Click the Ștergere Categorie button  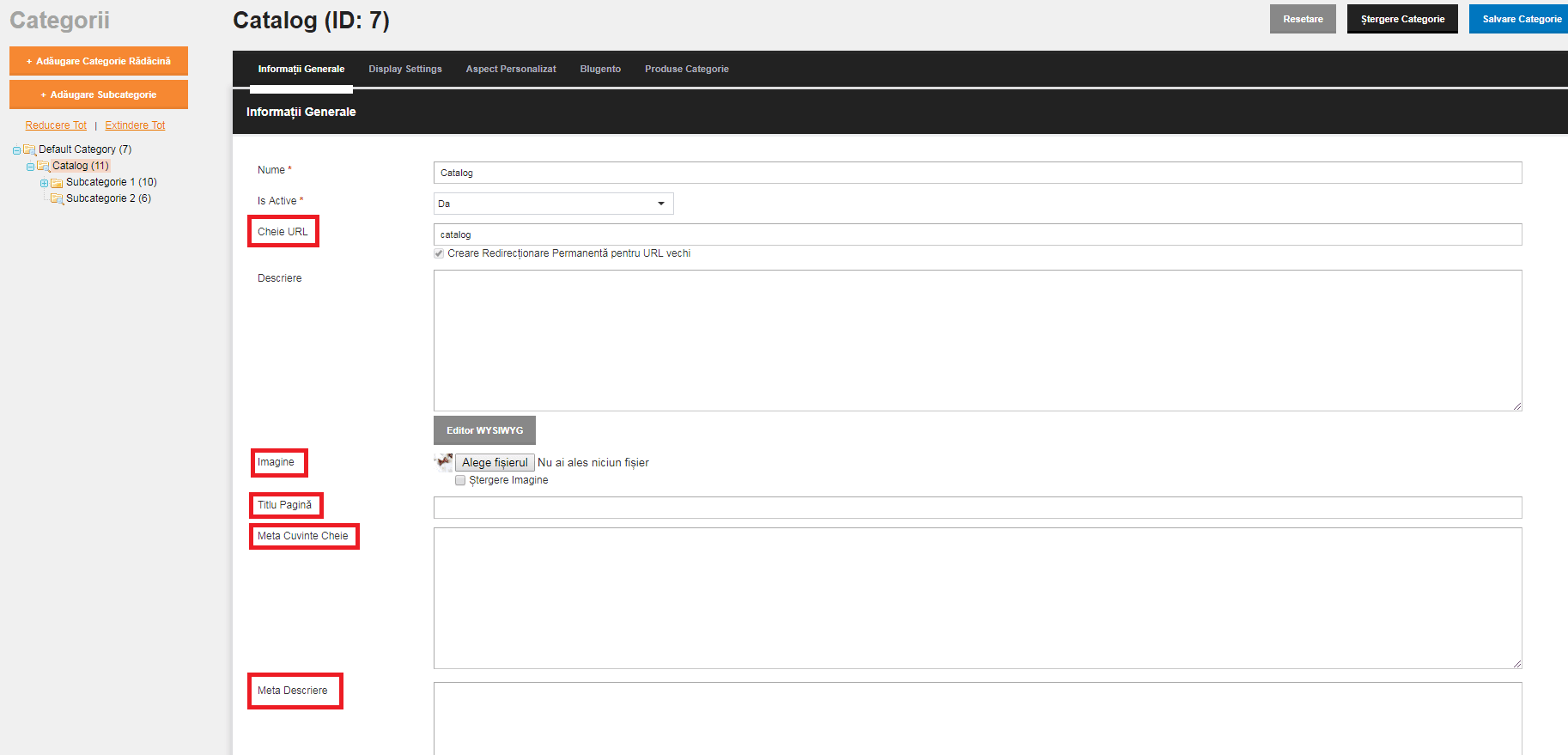[1402, 19]
